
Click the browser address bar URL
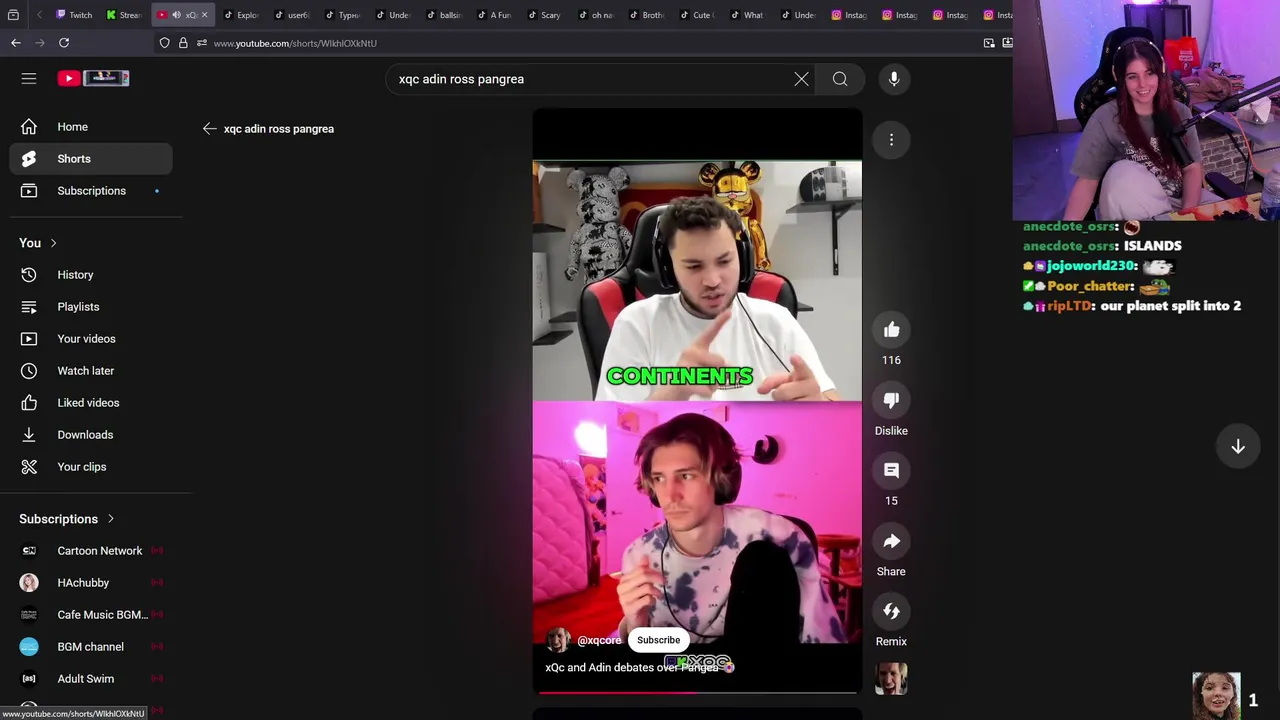click(295, 43)
